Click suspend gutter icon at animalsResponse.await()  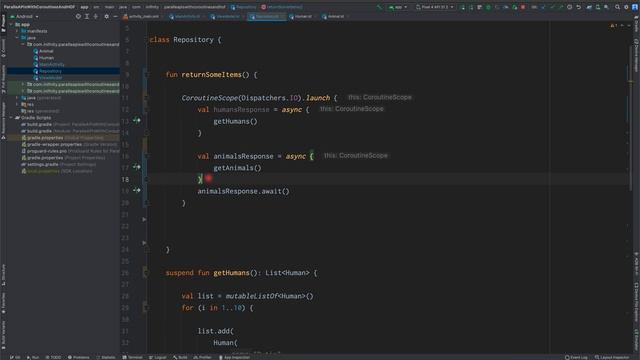pos(136,190)
